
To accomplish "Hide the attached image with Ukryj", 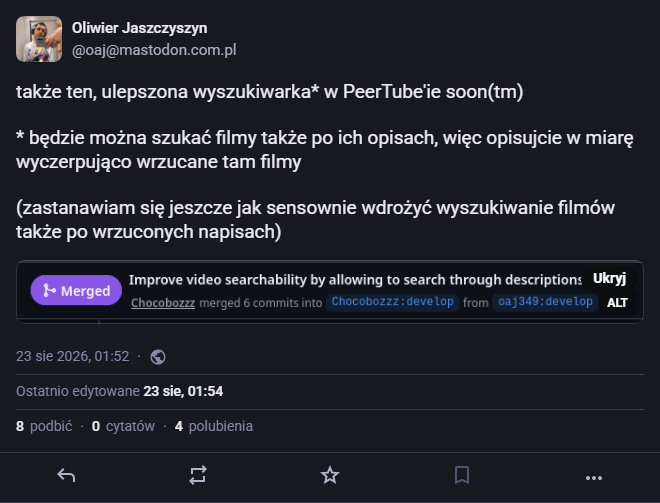I will click(609, 279).
